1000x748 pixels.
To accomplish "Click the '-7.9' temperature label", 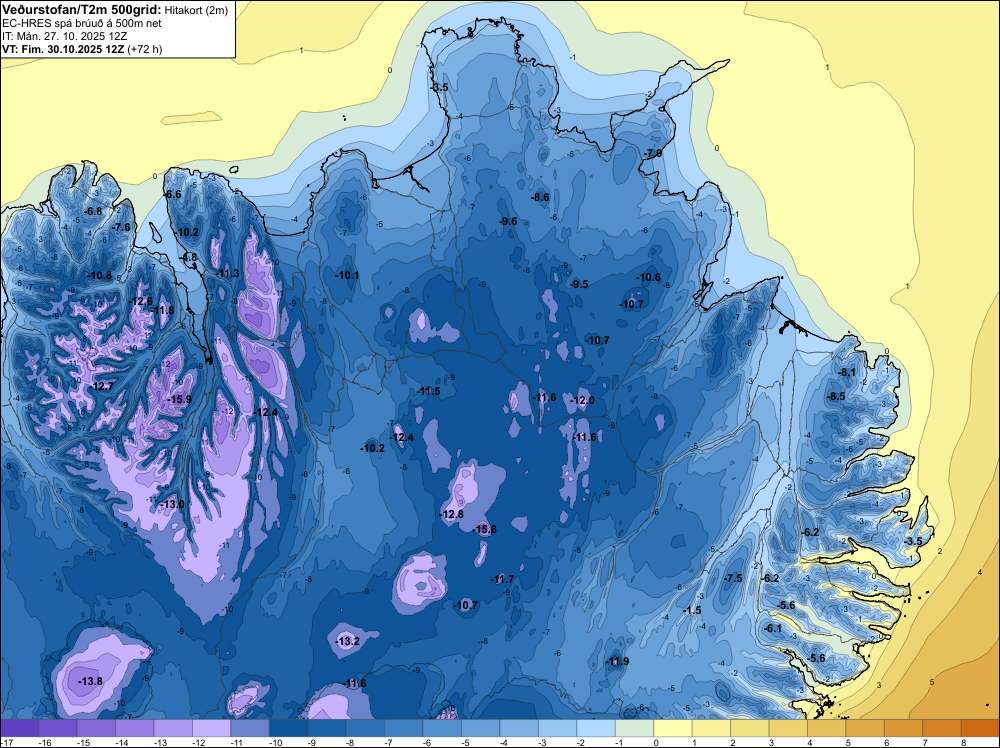I will (652, 153).
